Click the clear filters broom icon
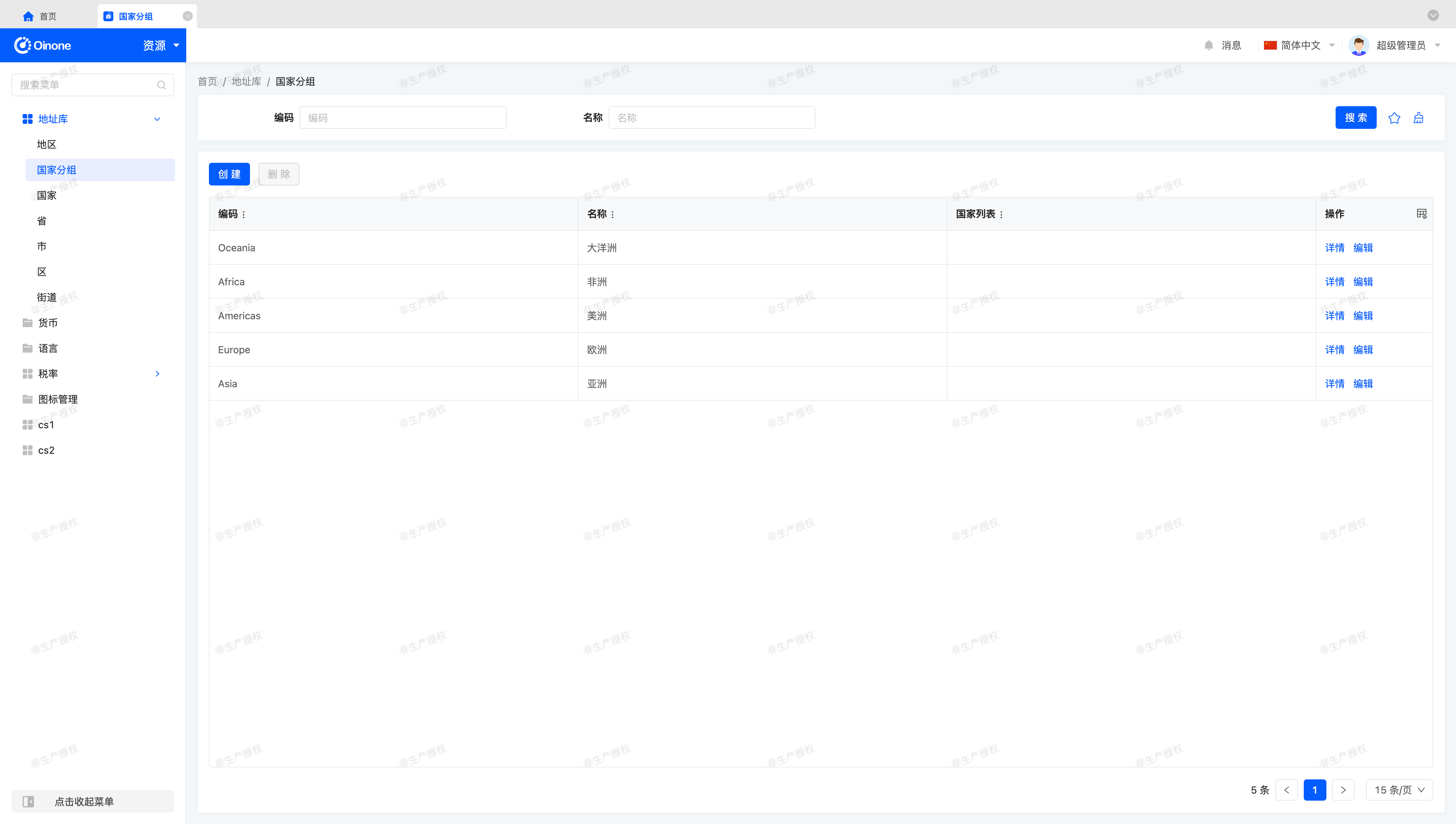The height and width of the screenshot is (824, 1456). [x=1418, y=118]
